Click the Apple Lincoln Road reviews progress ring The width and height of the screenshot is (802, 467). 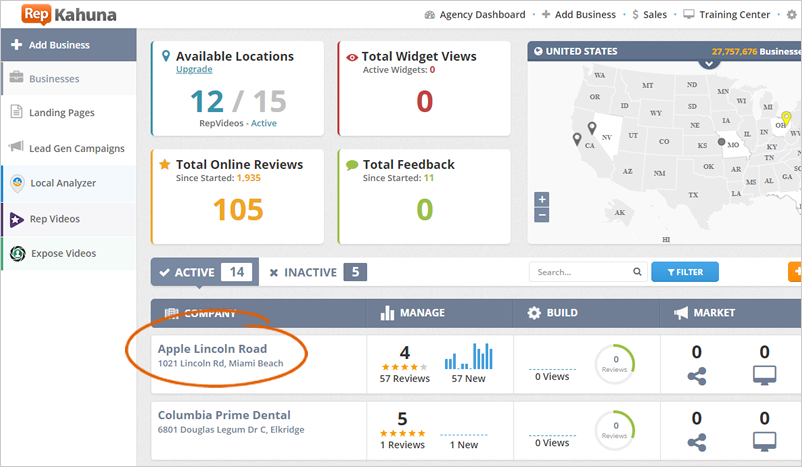[612, 365]
